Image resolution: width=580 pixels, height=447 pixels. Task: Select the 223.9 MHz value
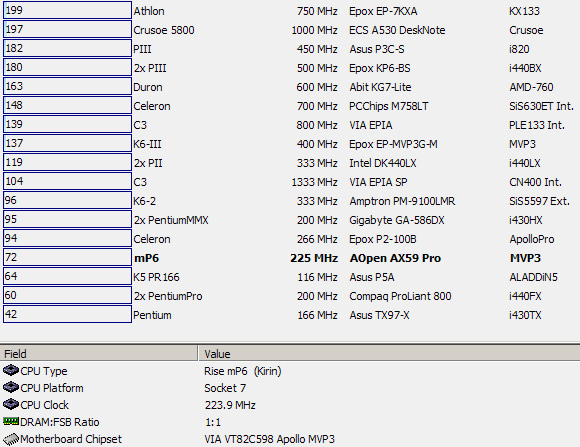(x=230, y=405)
